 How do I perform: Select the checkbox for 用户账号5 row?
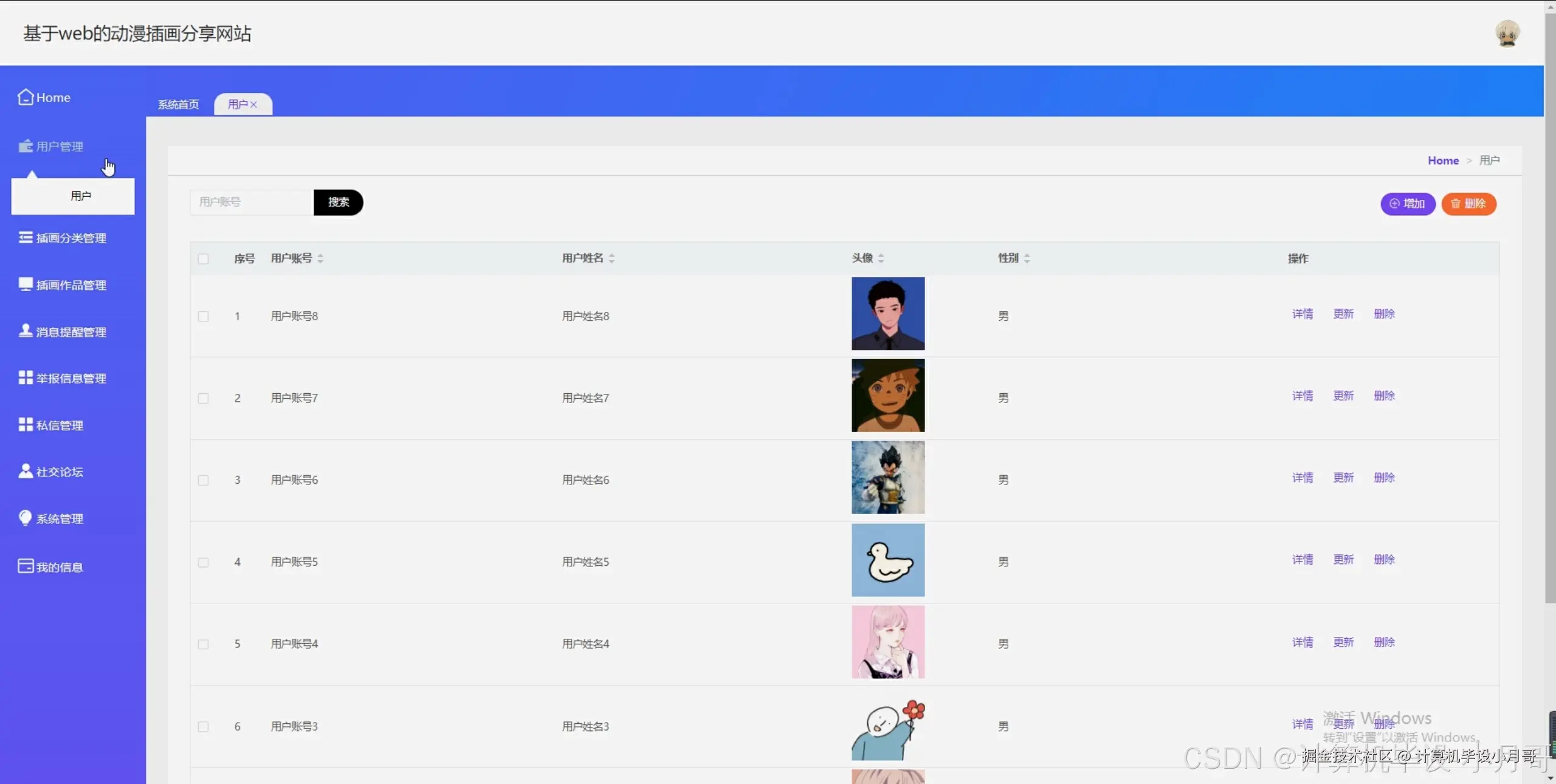click(x=203, y=562)
